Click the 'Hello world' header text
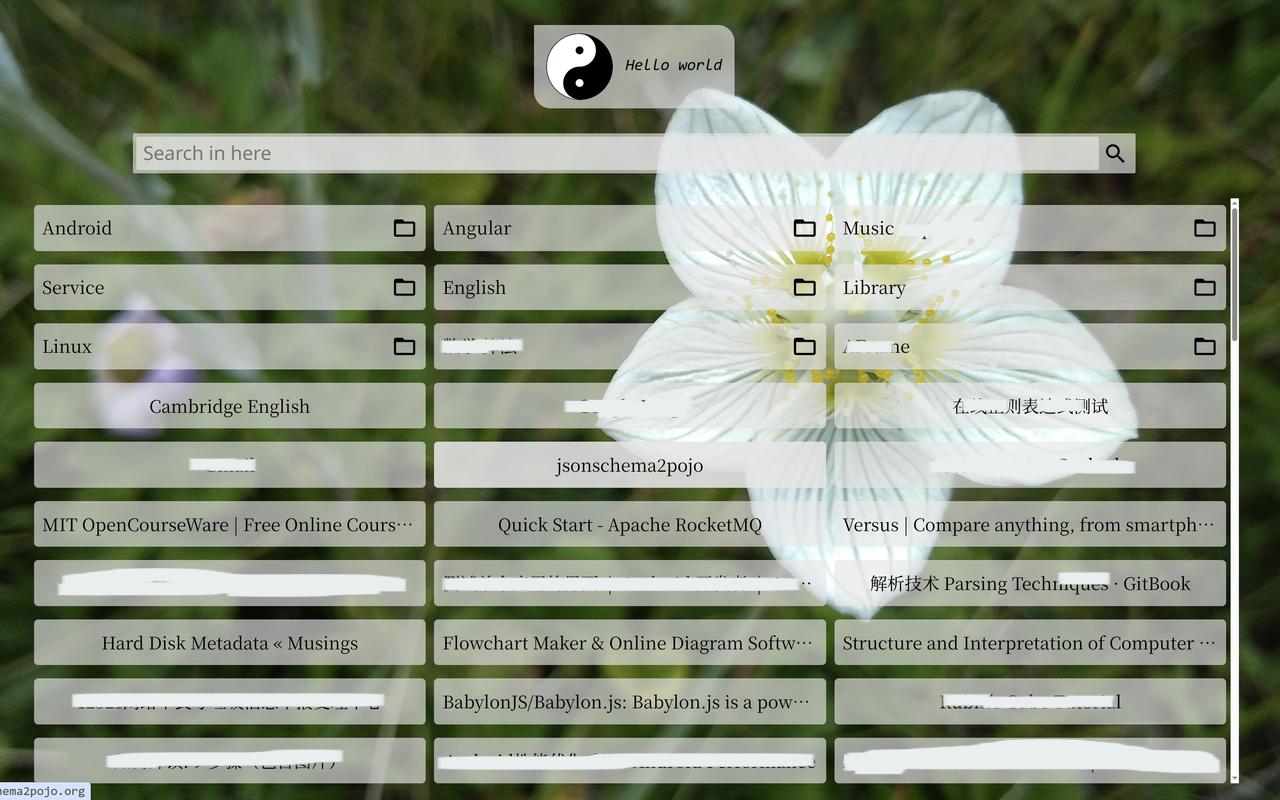 (673, 65)
